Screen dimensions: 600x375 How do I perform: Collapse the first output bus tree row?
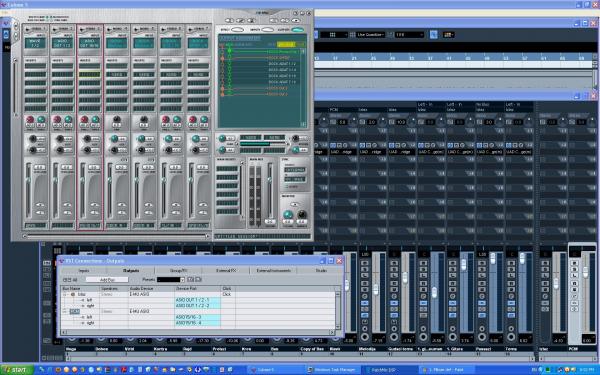[x=65, y=294]
